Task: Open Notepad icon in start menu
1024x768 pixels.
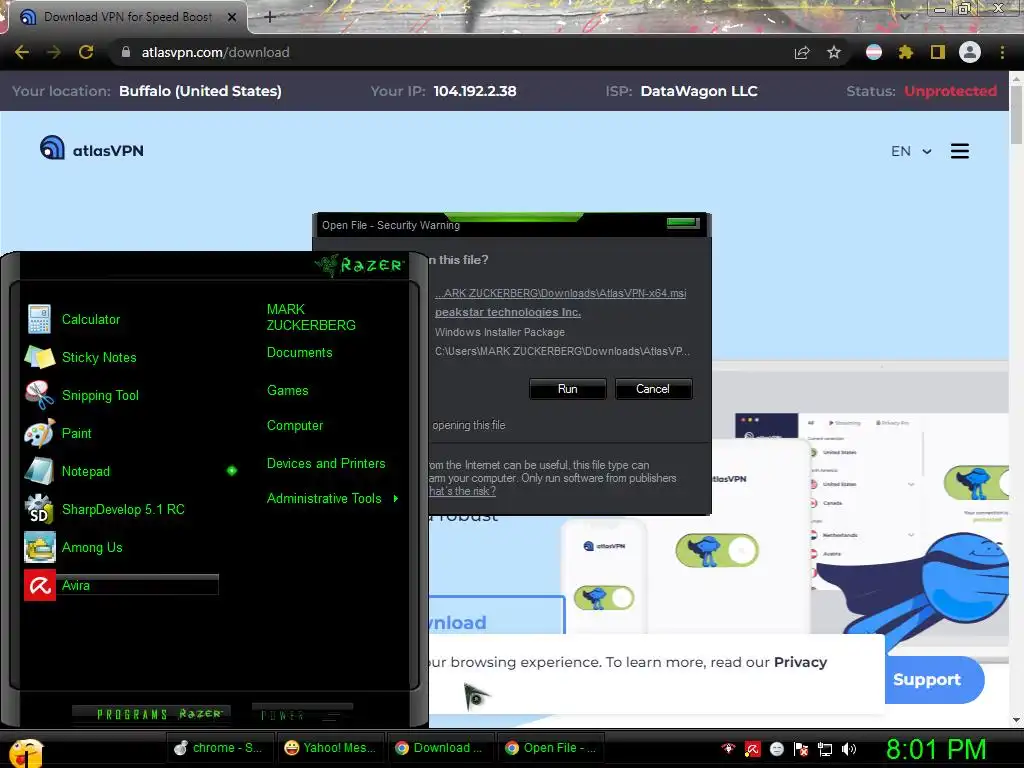Action: tap(39, 471)
